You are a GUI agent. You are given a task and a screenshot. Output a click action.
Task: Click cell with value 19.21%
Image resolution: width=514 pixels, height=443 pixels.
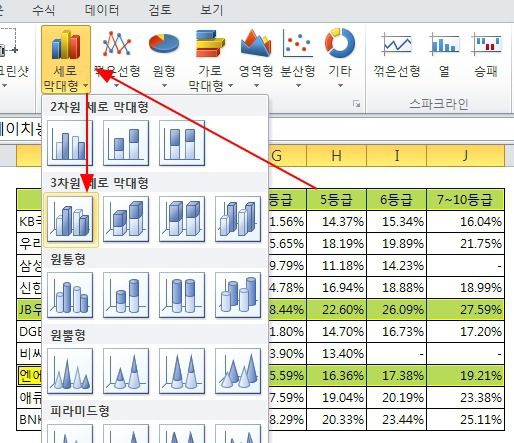point(465,375)
